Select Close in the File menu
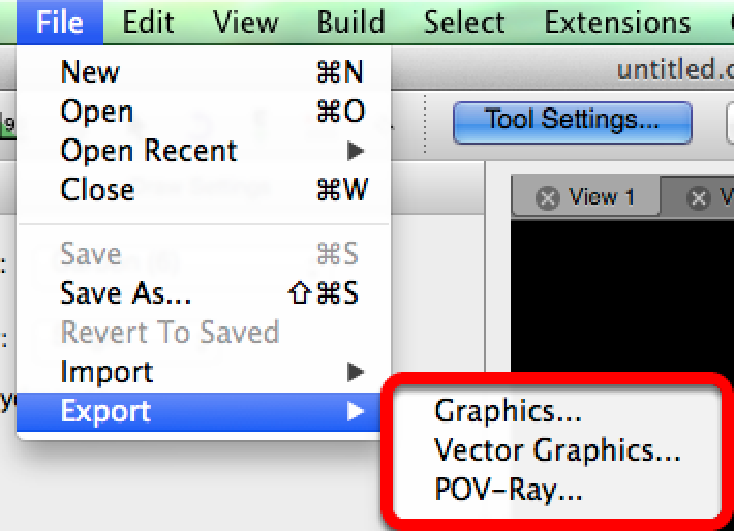Screen dimensions: 734x532 97,190
